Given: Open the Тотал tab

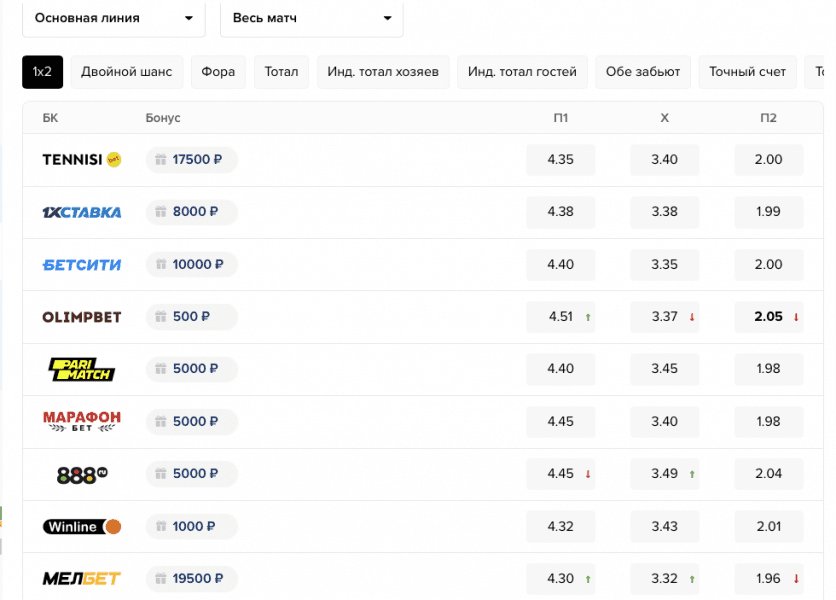Looking at the screenshot, I should (281, 72).
